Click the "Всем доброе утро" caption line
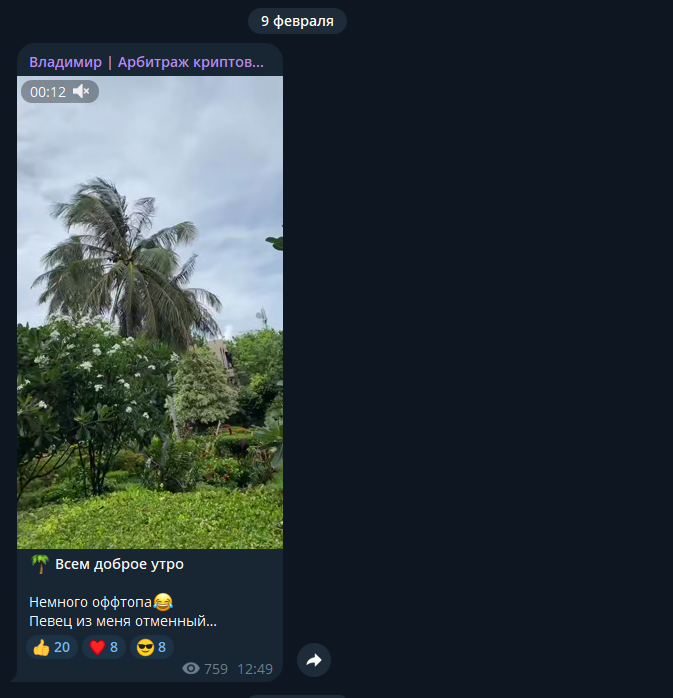 [x=119, y=564]
